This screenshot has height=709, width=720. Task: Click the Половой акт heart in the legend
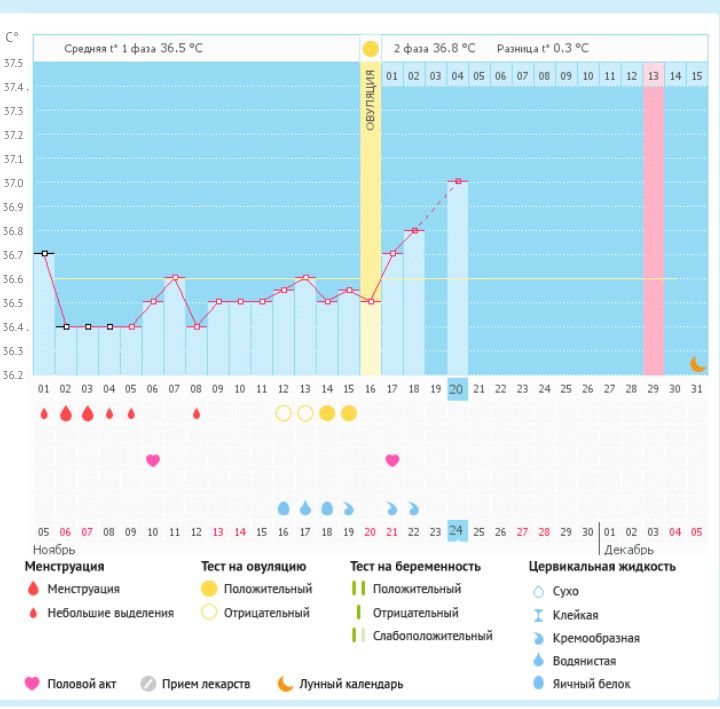[x=32, y=684]
